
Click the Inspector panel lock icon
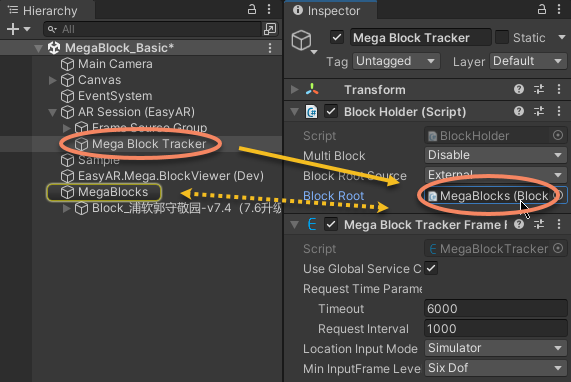coord(542,9)
